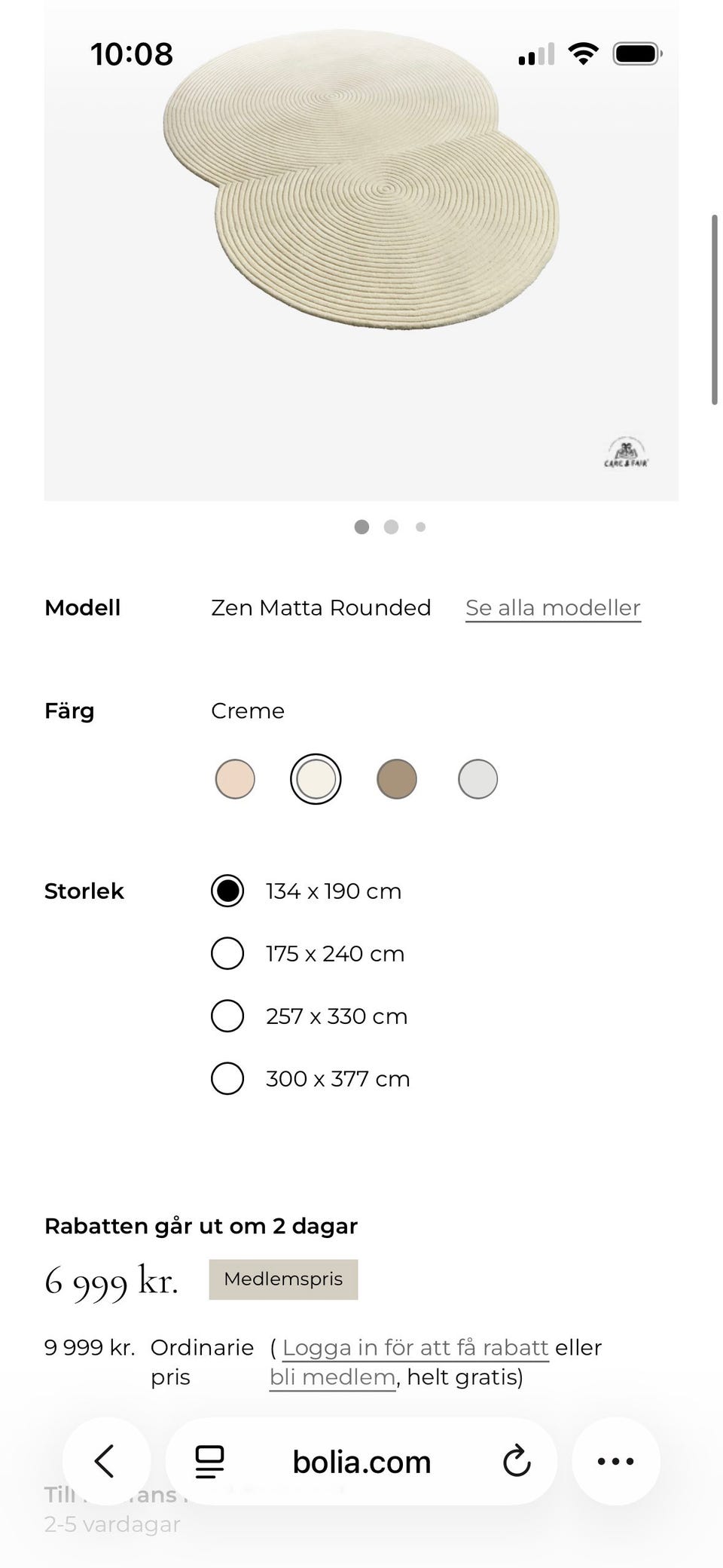Tap the bolia.com address bar
This screenshot has width=723, height=1568.
[361, 1462]
